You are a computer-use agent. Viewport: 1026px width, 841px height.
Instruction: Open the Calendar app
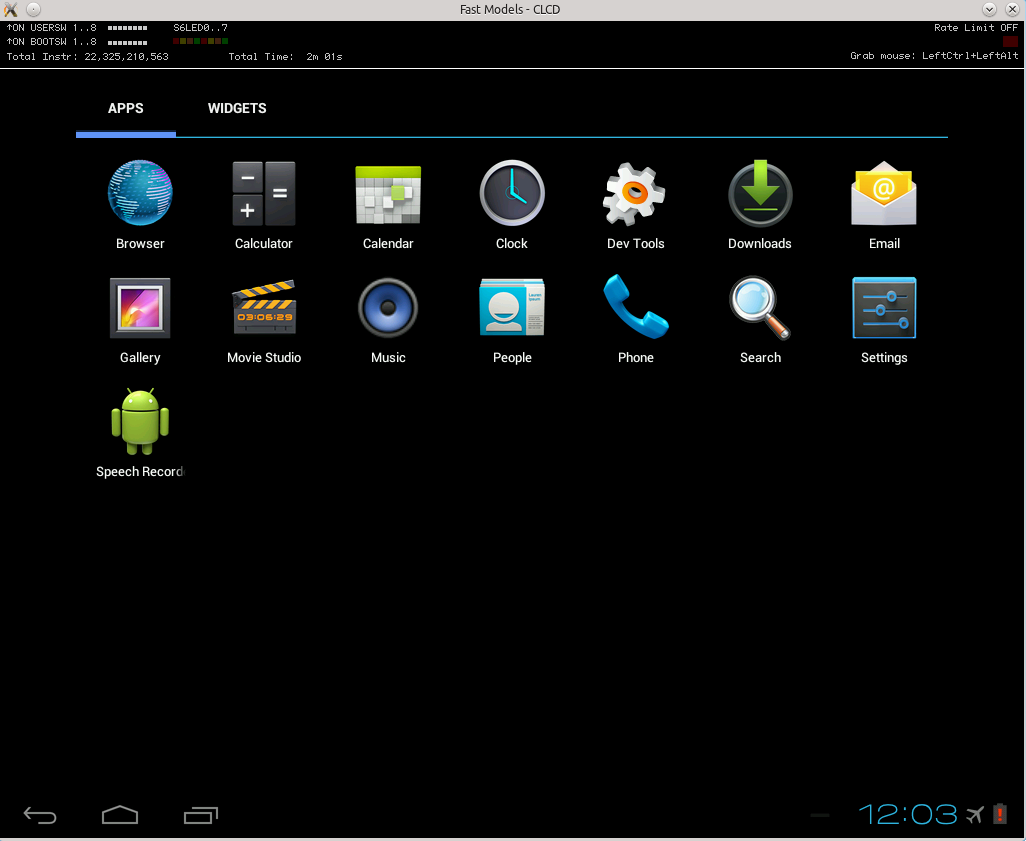tap(387, 193)
